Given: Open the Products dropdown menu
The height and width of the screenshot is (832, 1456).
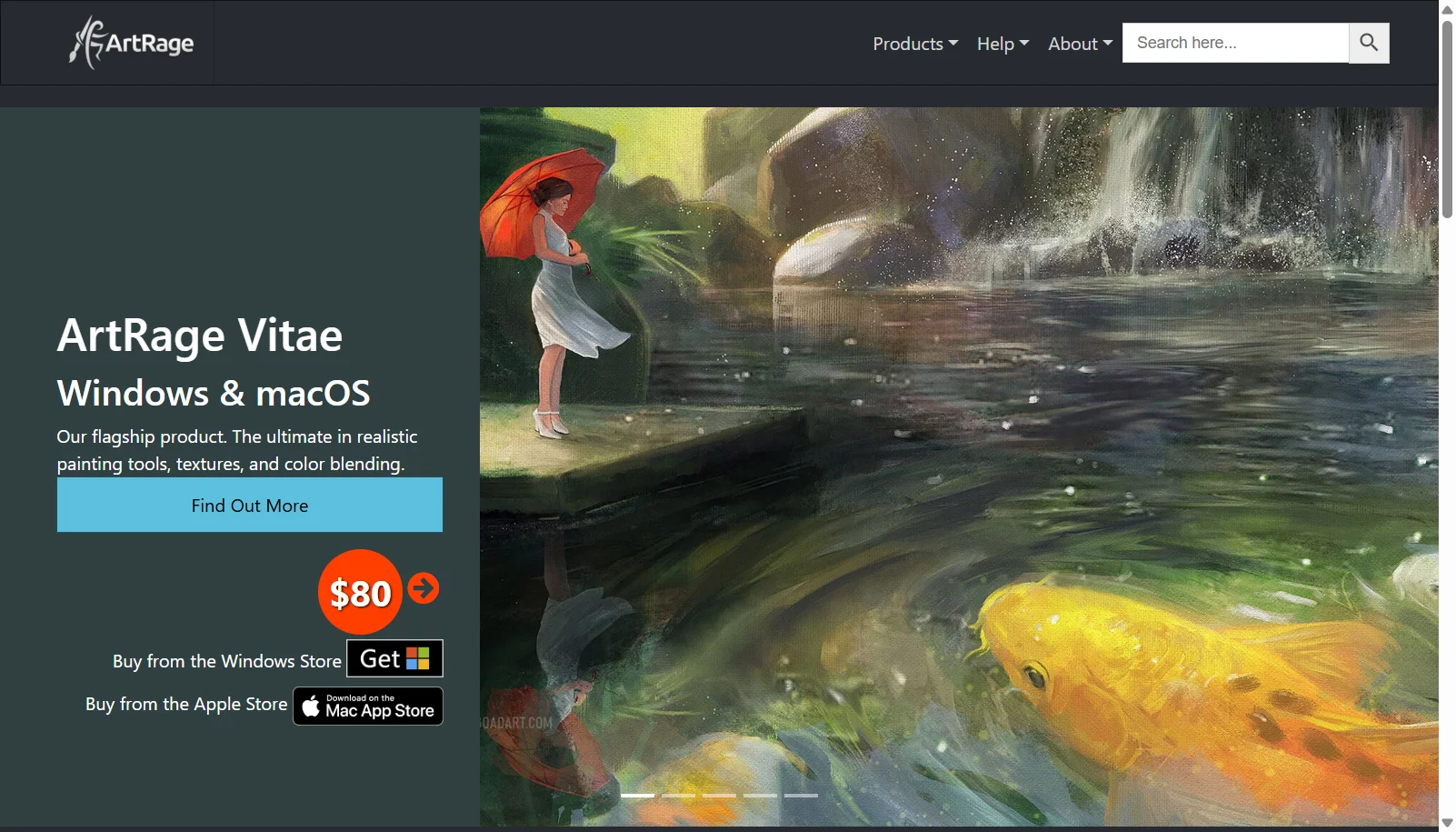Looking at the screenshot, I should pos(915,44).
